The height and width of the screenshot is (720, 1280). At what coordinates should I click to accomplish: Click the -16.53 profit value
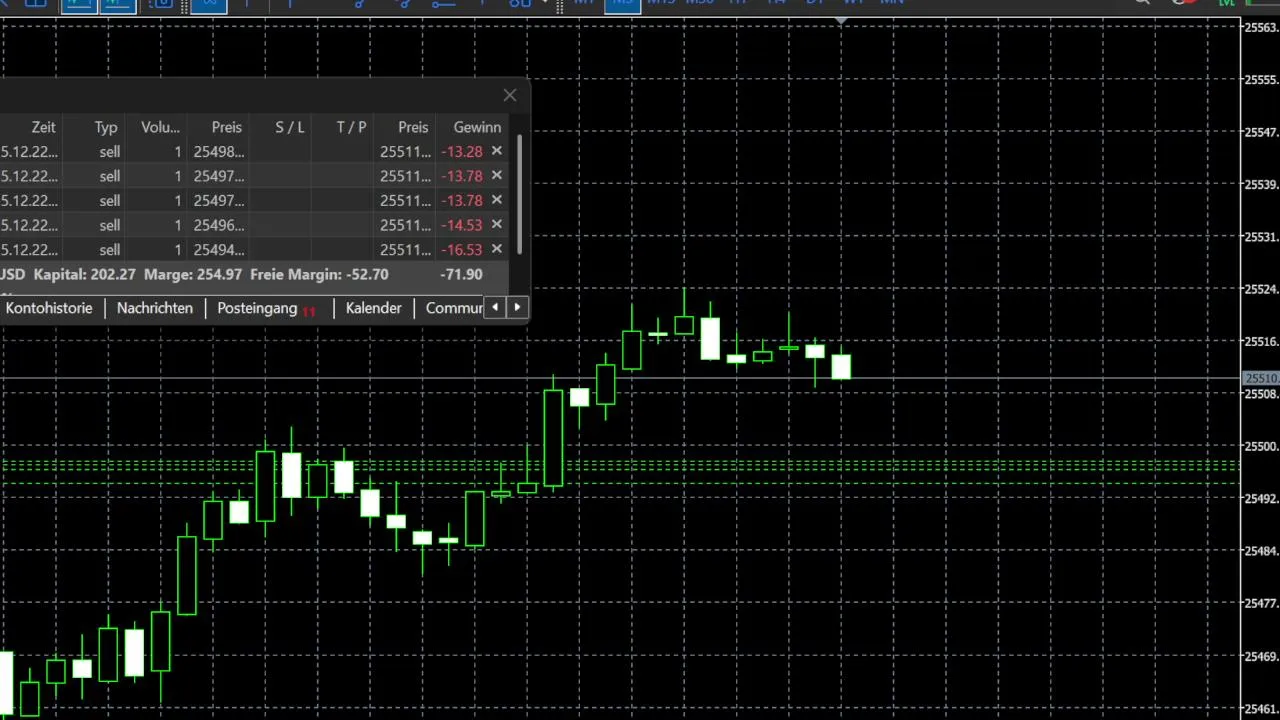[462, 250]
